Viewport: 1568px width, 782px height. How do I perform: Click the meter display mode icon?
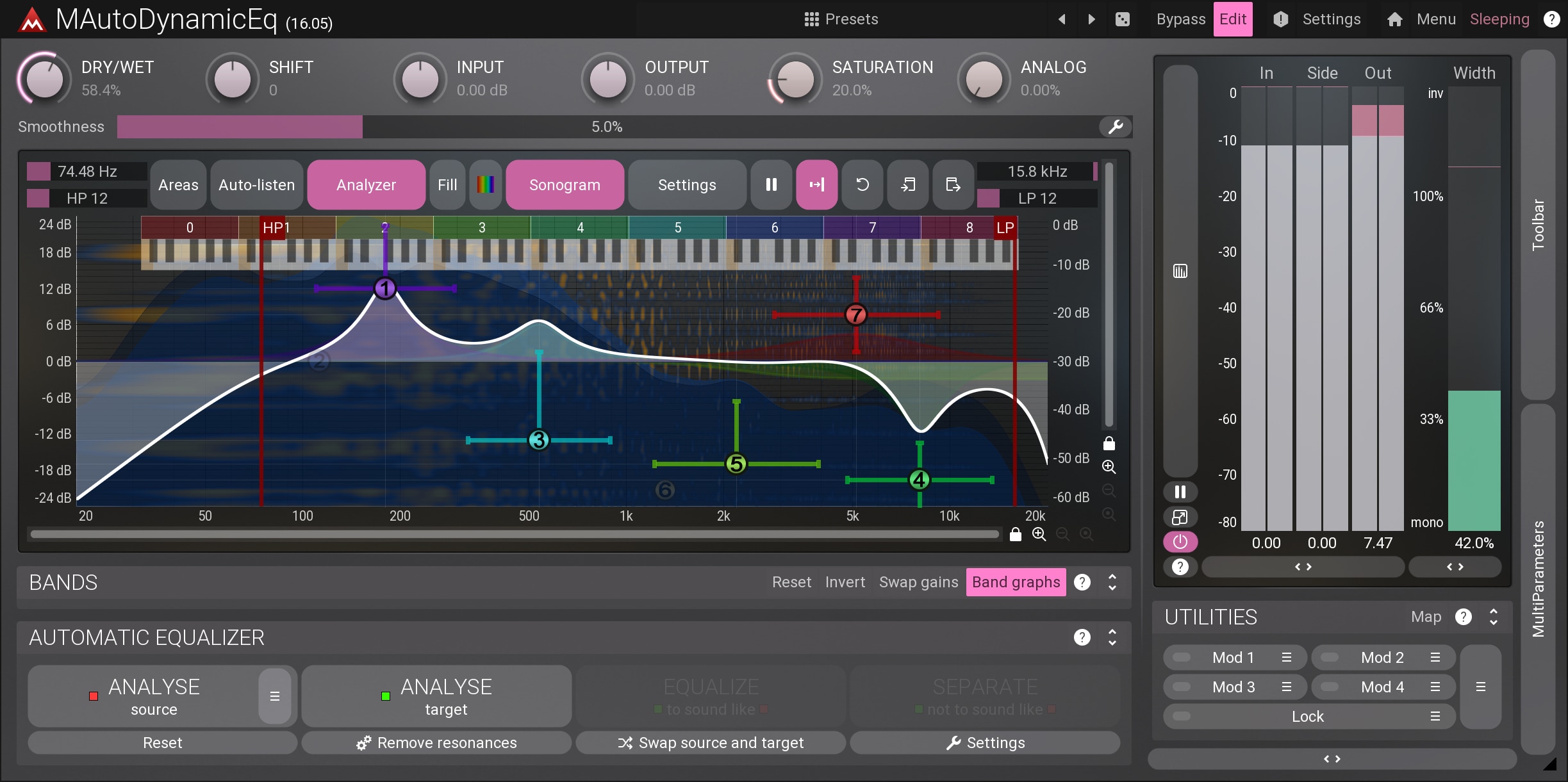tap(1180, 271)
